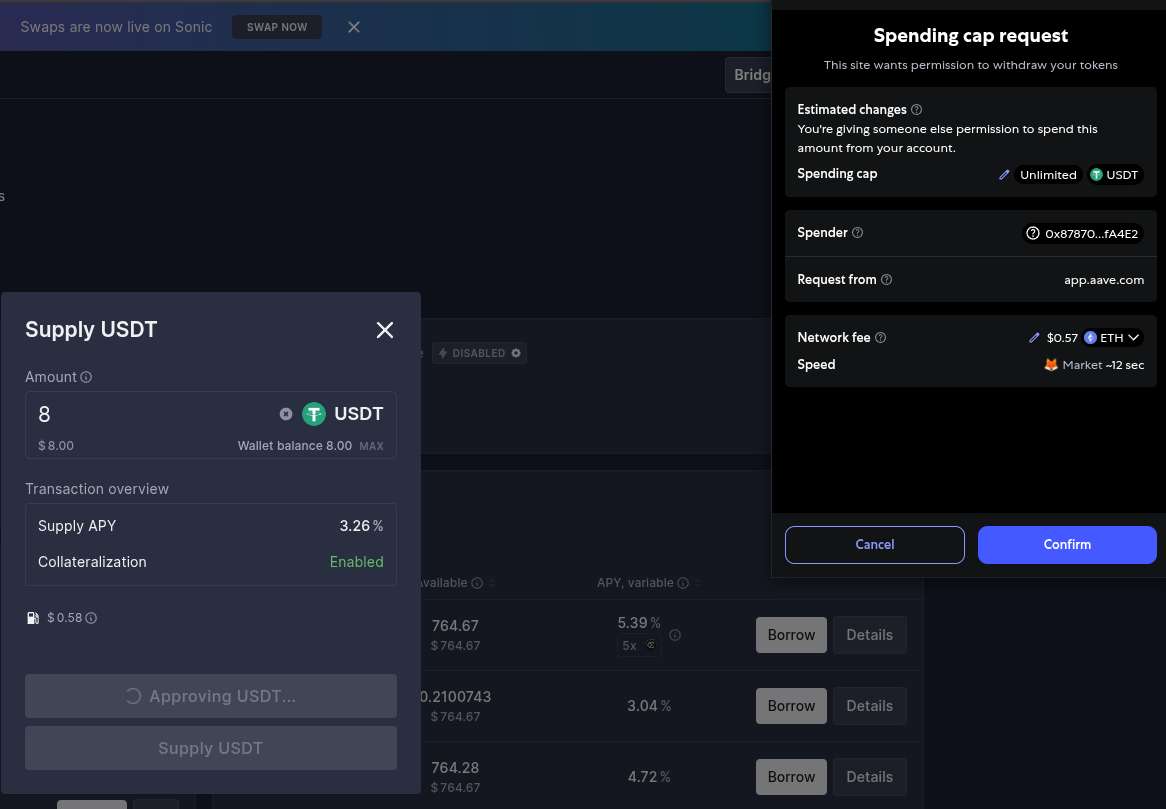Open Available column info icon
Screen dimensions: 1166x809
pyautogui.click(x=477, y=583)
